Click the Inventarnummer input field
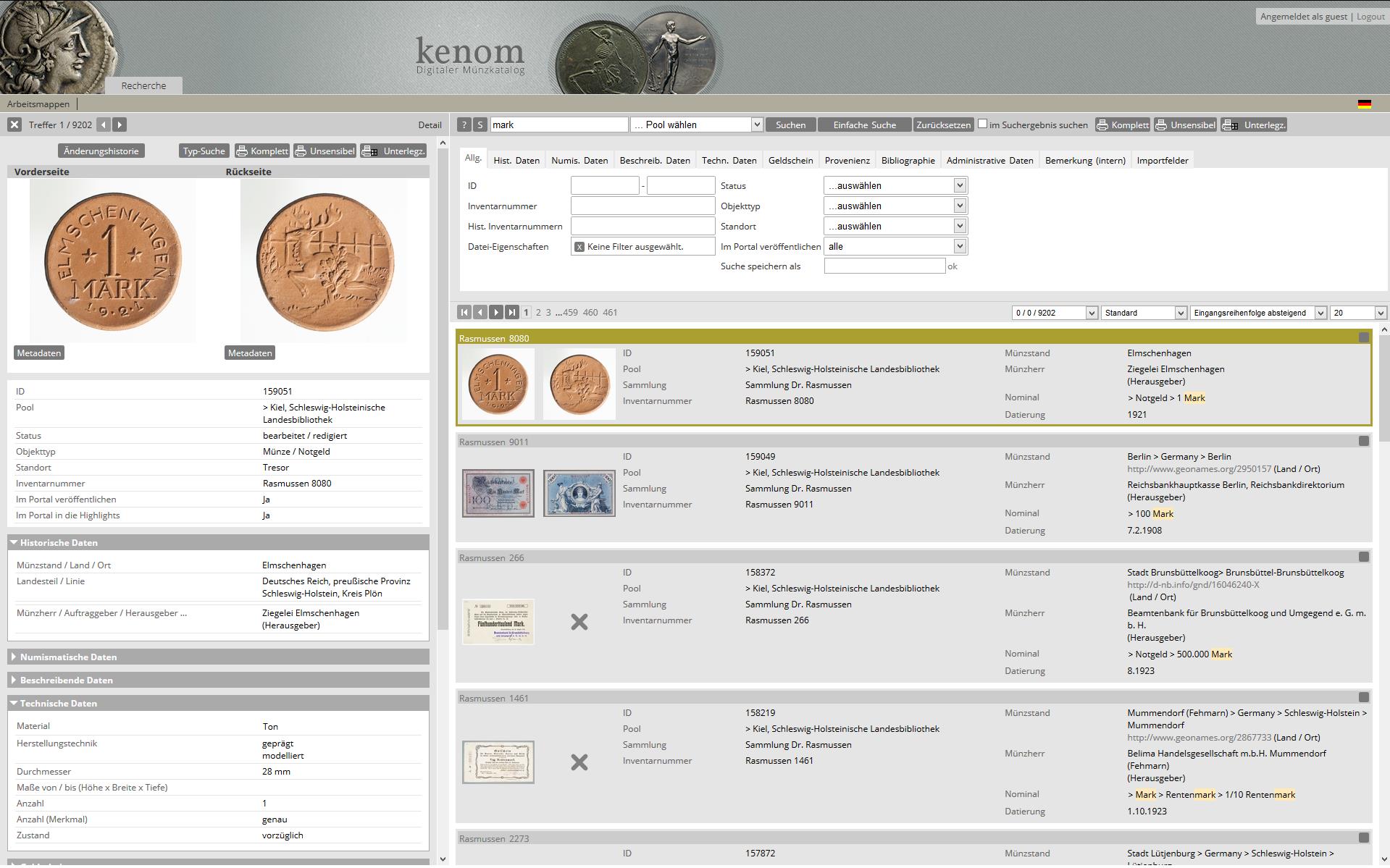This screenshot has height=868, width=1390. 642,206
